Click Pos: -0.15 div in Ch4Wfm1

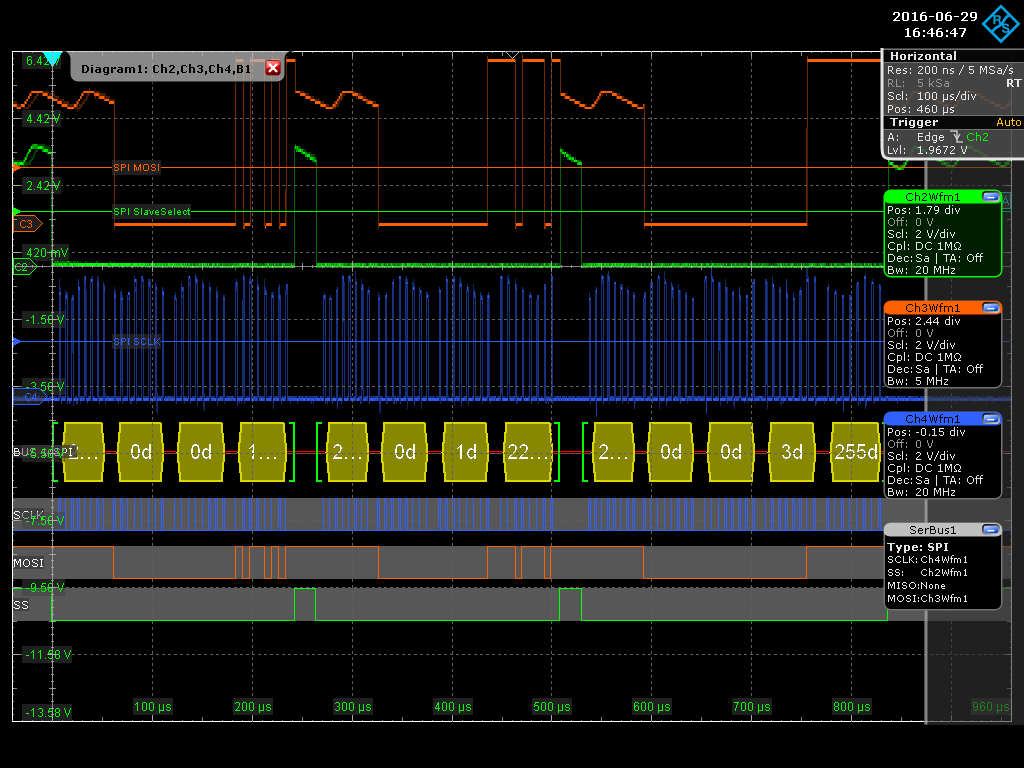(x=926, y=432)
